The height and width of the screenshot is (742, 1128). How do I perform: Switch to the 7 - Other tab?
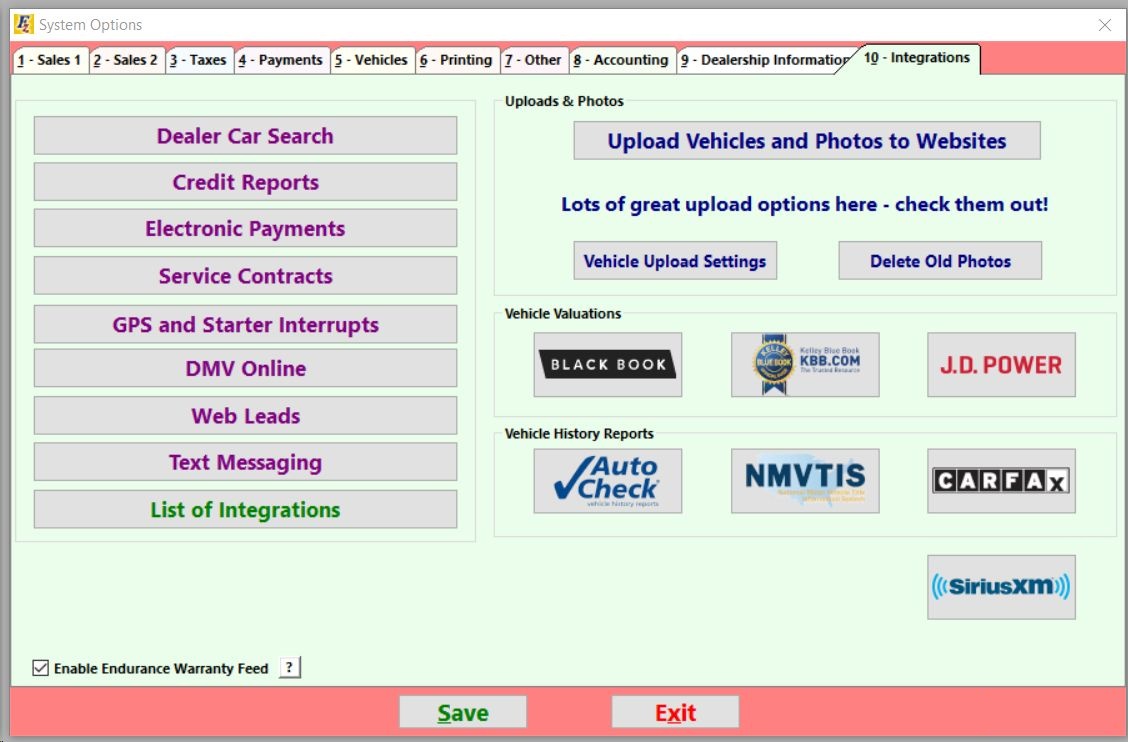point(534,60)
